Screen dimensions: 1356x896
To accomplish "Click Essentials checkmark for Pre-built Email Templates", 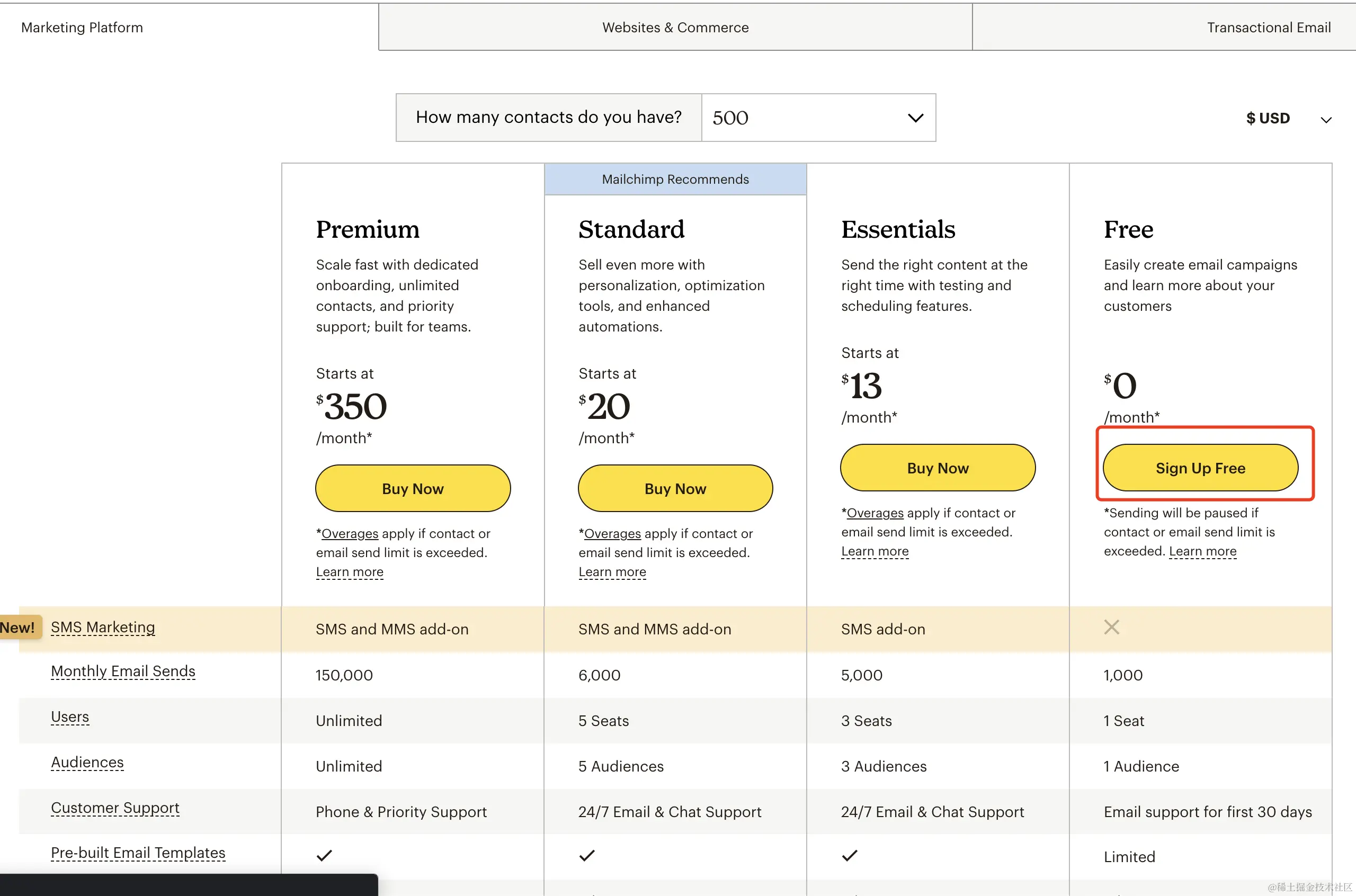I will pos(849,855).
